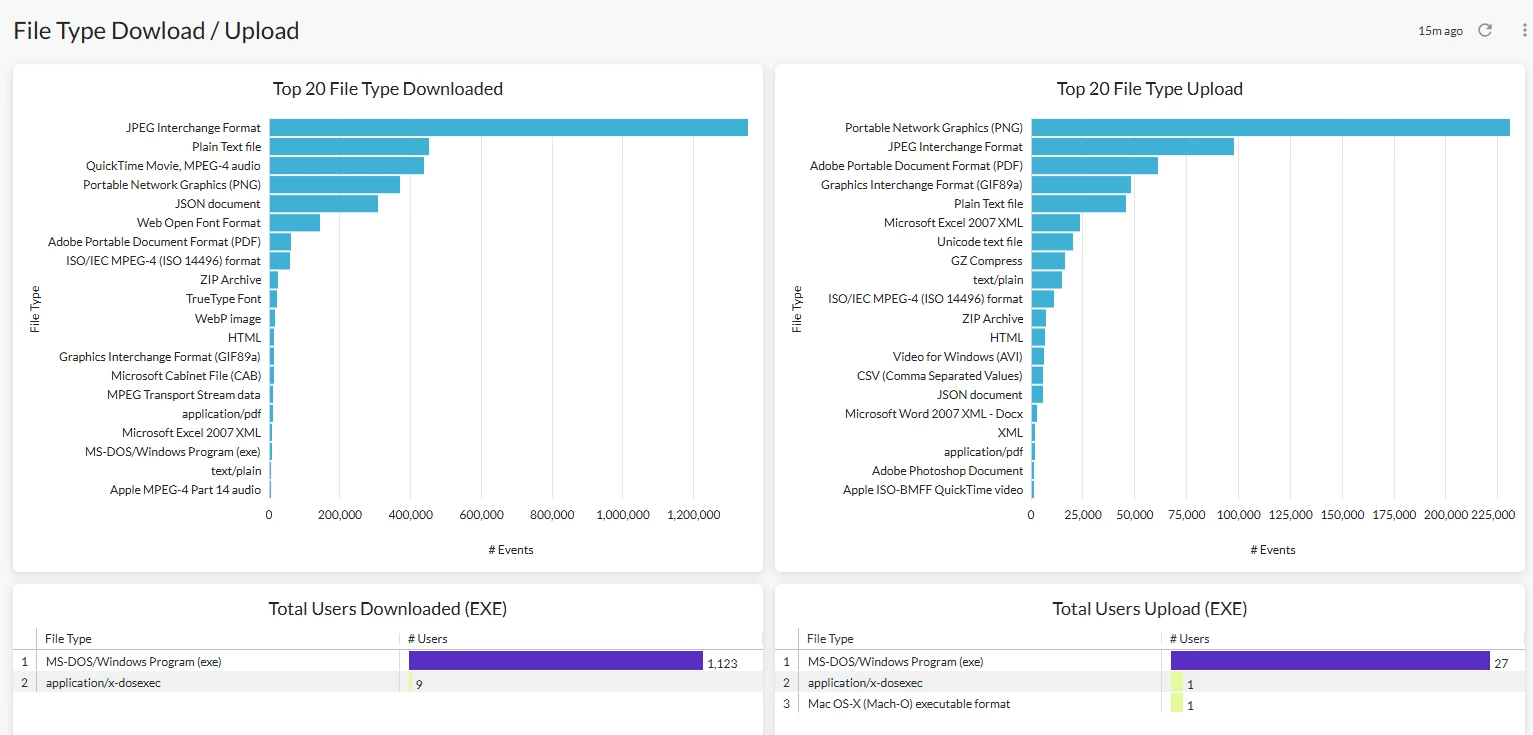Click the Unicode text file label
This screenshot has width=1533, height=735.
coord(980,242)
